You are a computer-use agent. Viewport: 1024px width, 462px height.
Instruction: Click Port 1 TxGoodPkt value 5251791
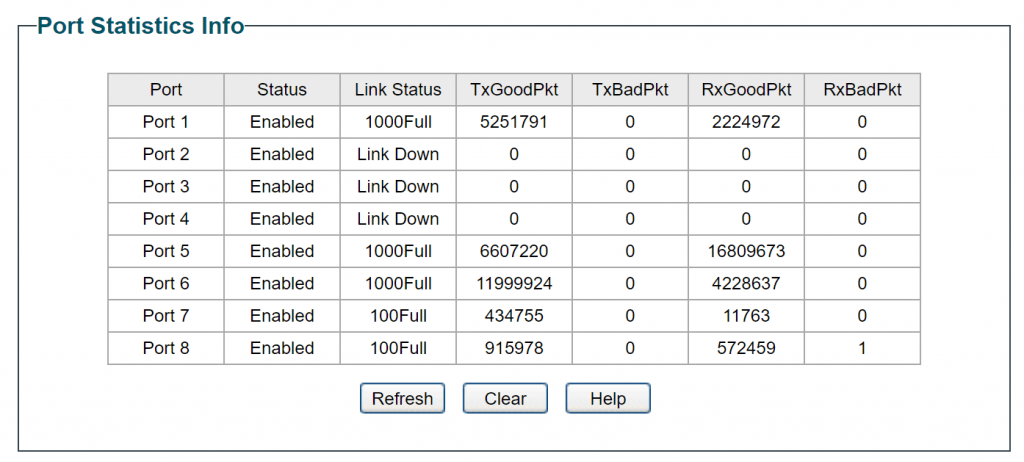coord(514,122)
